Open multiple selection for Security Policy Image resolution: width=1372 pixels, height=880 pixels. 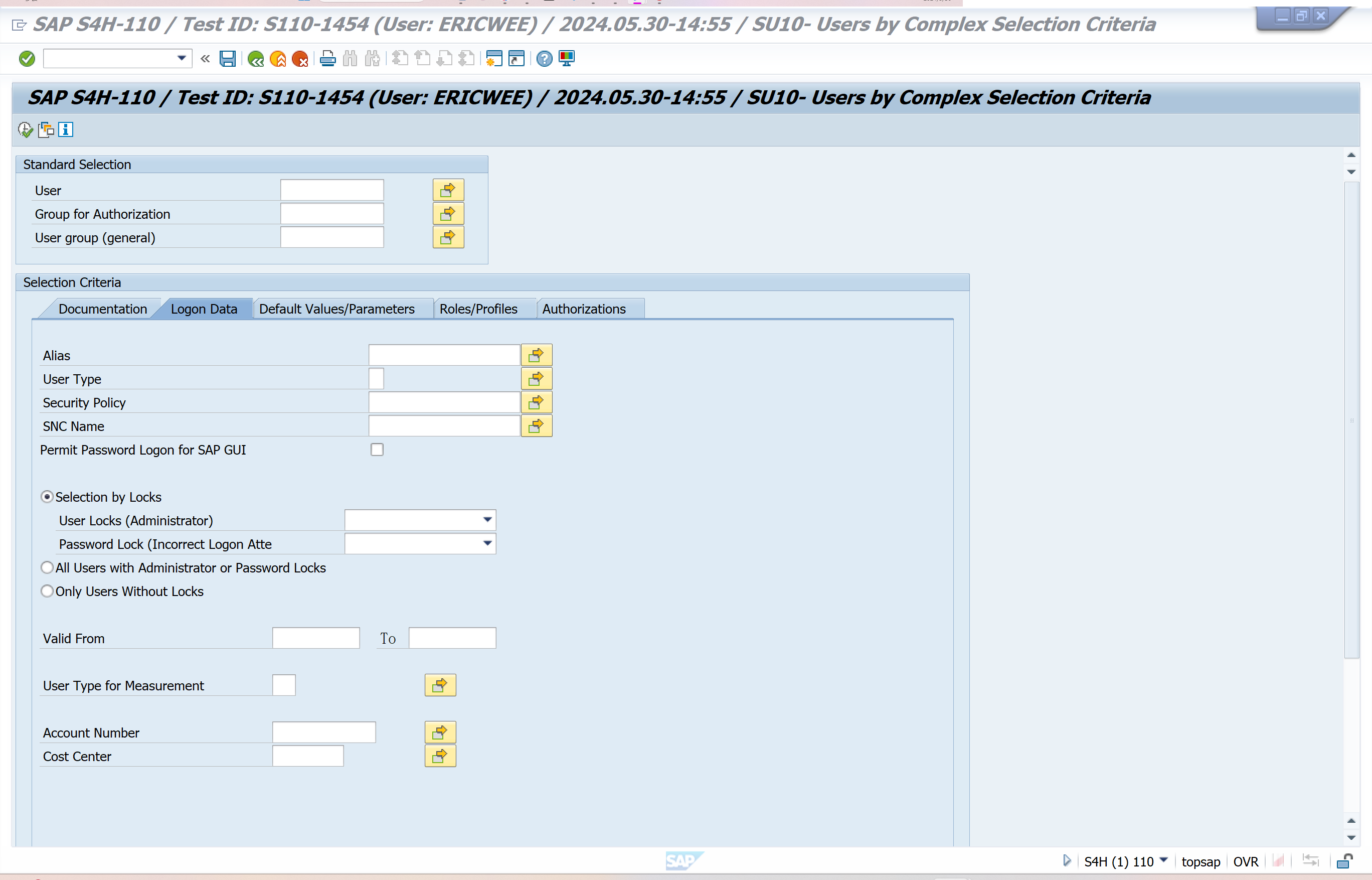click(x=536, y=402)
